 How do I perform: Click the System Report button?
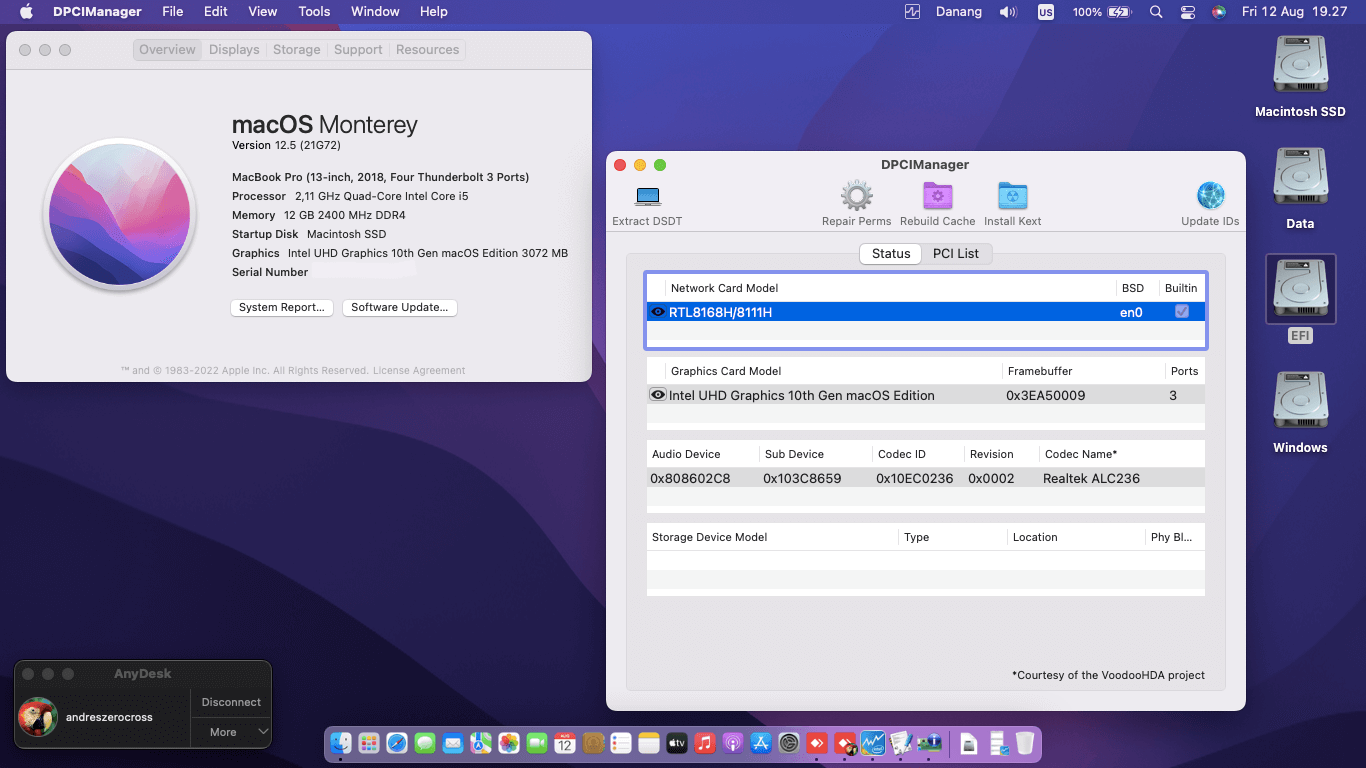(x=282, y=308)
